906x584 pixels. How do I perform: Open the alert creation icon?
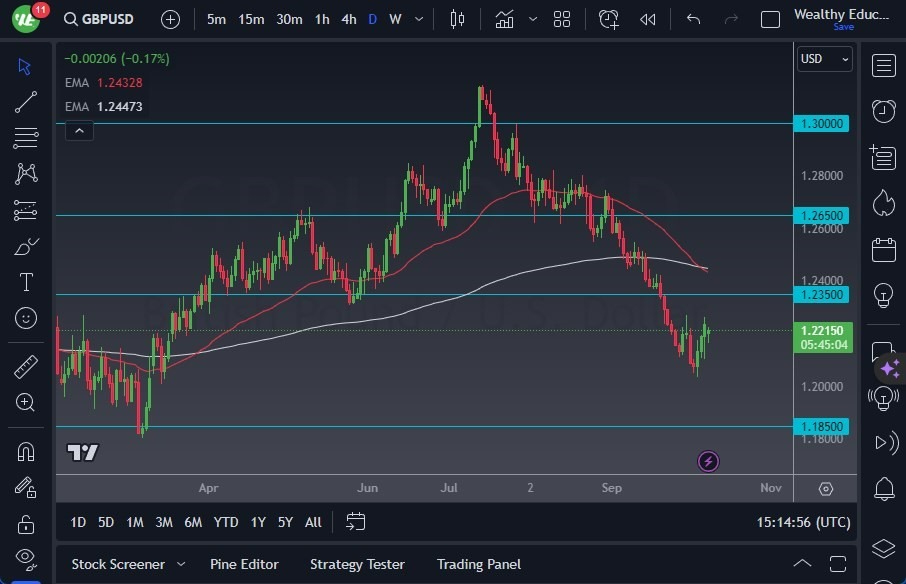pyautogui.click(x=609, y=18)
